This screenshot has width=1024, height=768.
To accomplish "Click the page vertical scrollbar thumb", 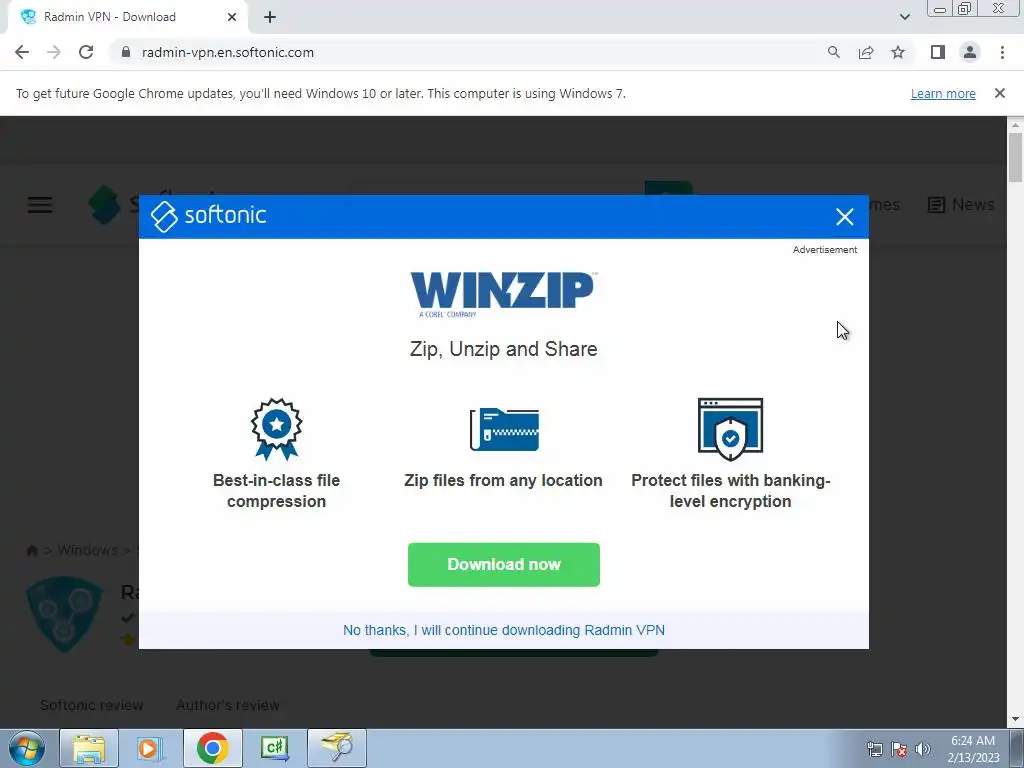I will [x=1015, y=157].
